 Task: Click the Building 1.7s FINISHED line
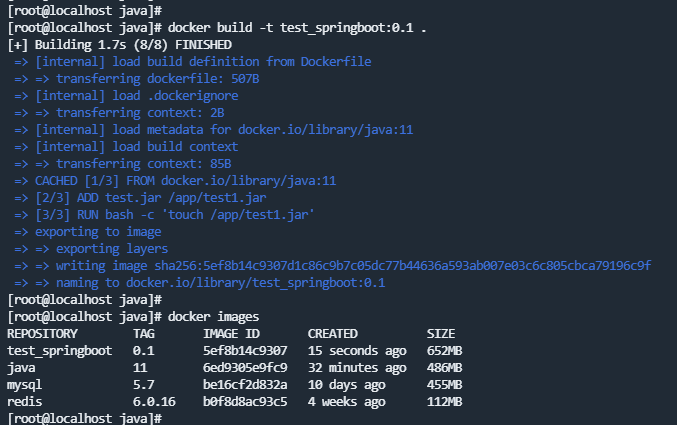(x=120, y=45)
